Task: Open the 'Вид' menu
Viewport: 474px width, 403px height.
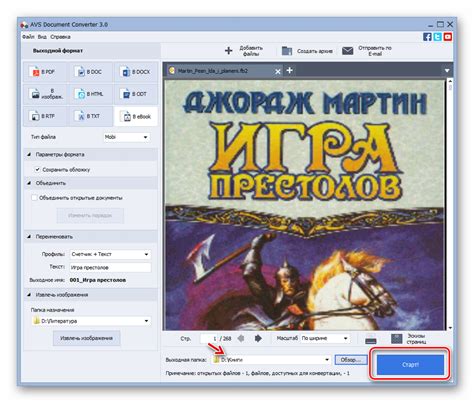Action: coord(42,37)
